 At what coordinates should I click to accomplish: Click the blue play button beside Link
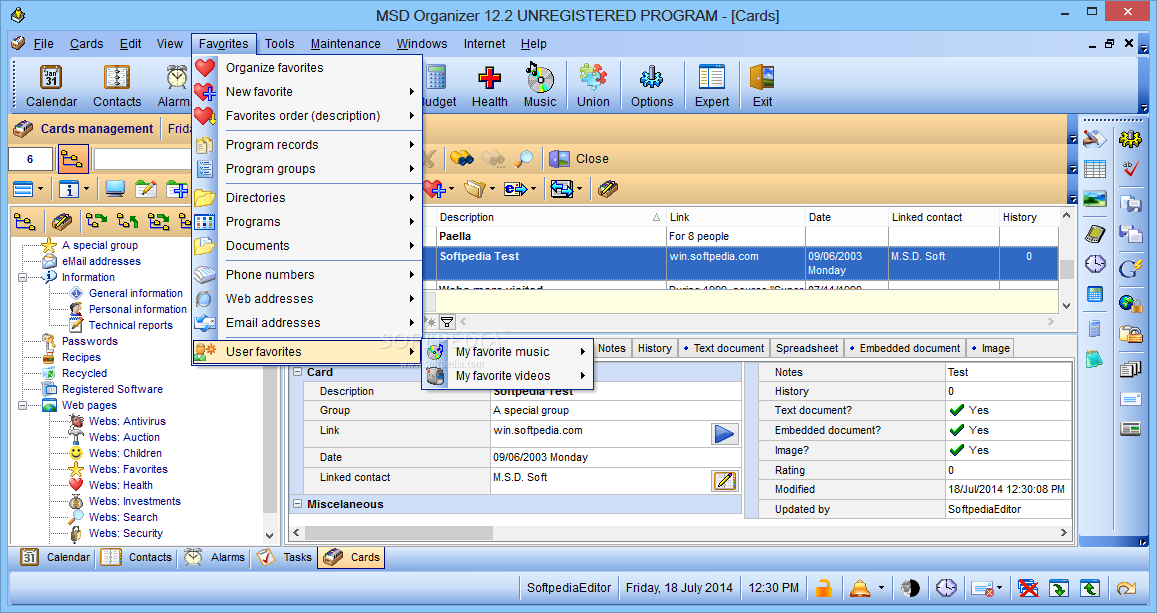tap(724, 434)
